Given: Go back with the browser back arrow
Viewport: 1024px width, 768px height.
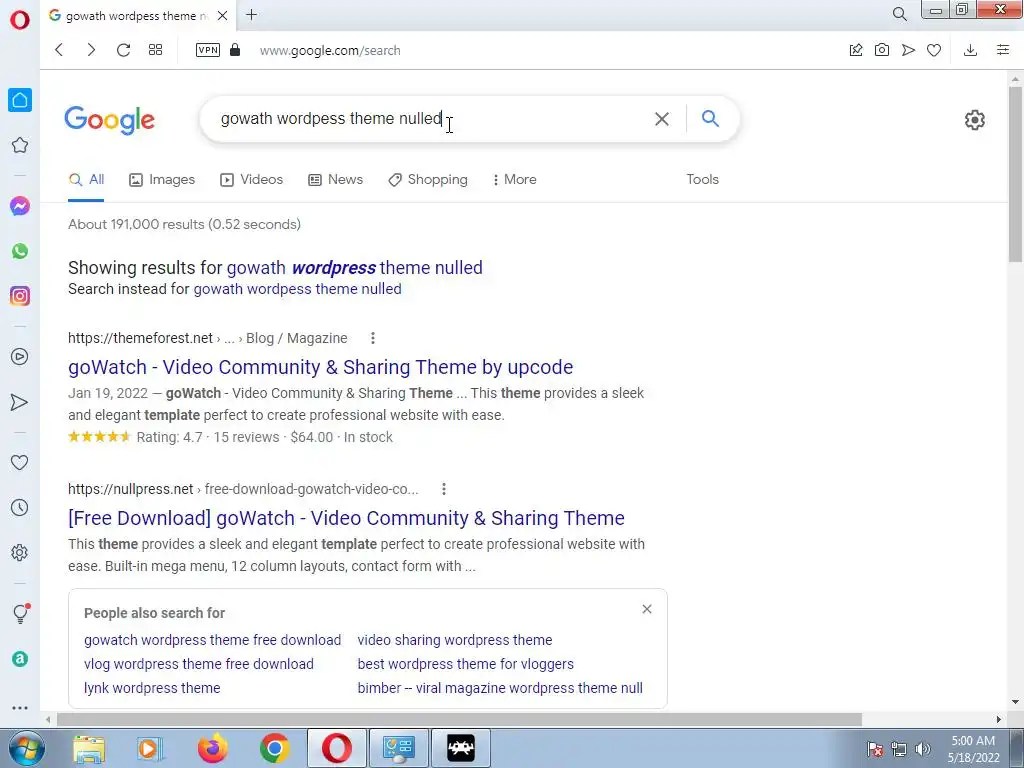Looking at the screenshot, I should [x=59, y=50].
